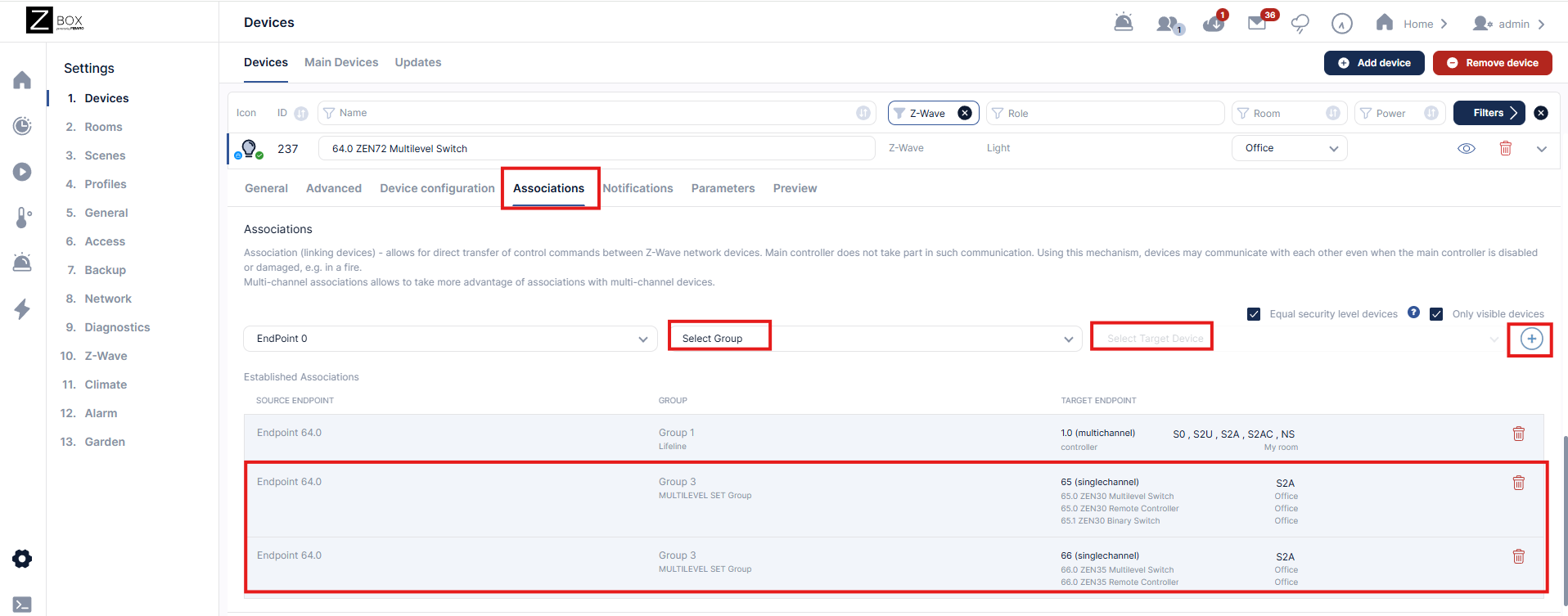This screenshot has height=616, width=1568.
Task: Open the weather cloud icon
Action: tap(1300, 24)
